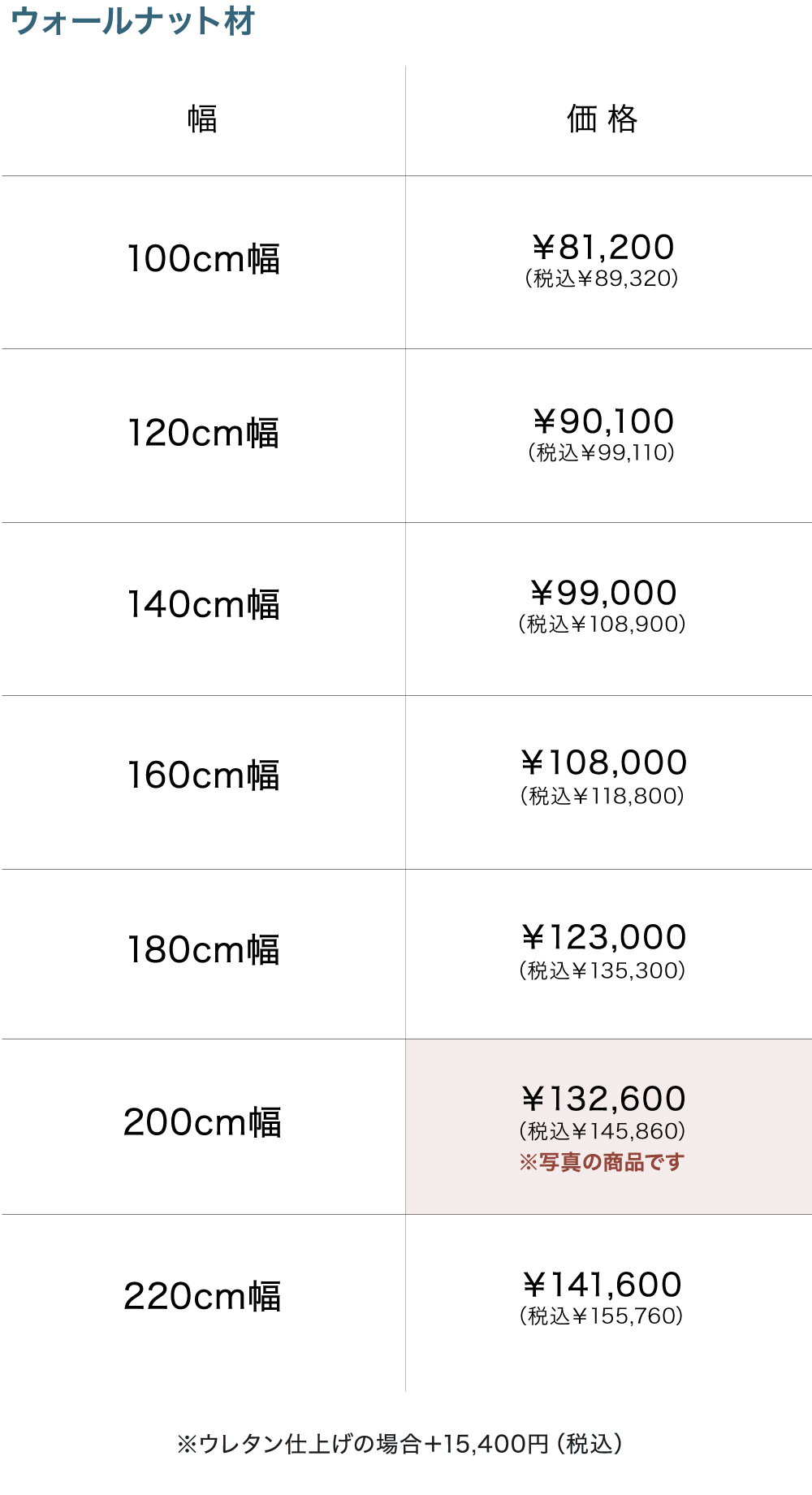
Task: Click the ¥99,000 price
Action: [x=603, y=593]
